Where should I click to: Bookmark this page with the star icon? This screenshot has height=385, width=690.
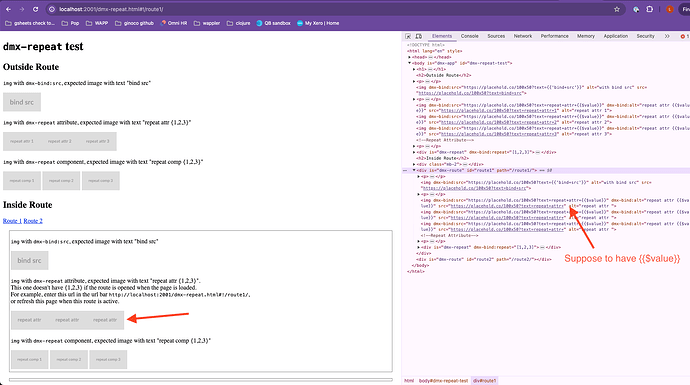[x=617, y=9]
